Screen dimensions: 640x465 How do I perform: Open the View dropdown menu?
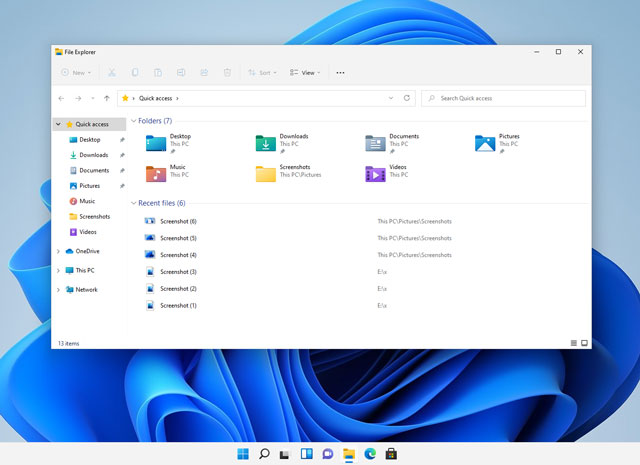click(305, 73)
